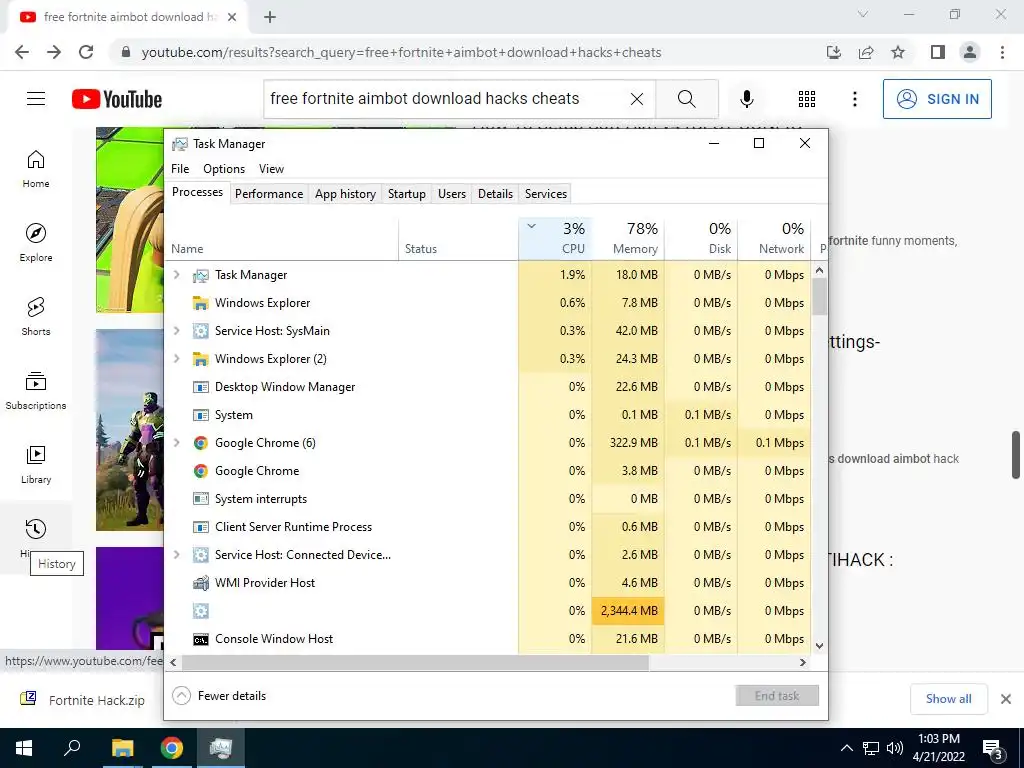Click SIGN IN button on YouTube
Screen dimensions: 1024x768
937,99
